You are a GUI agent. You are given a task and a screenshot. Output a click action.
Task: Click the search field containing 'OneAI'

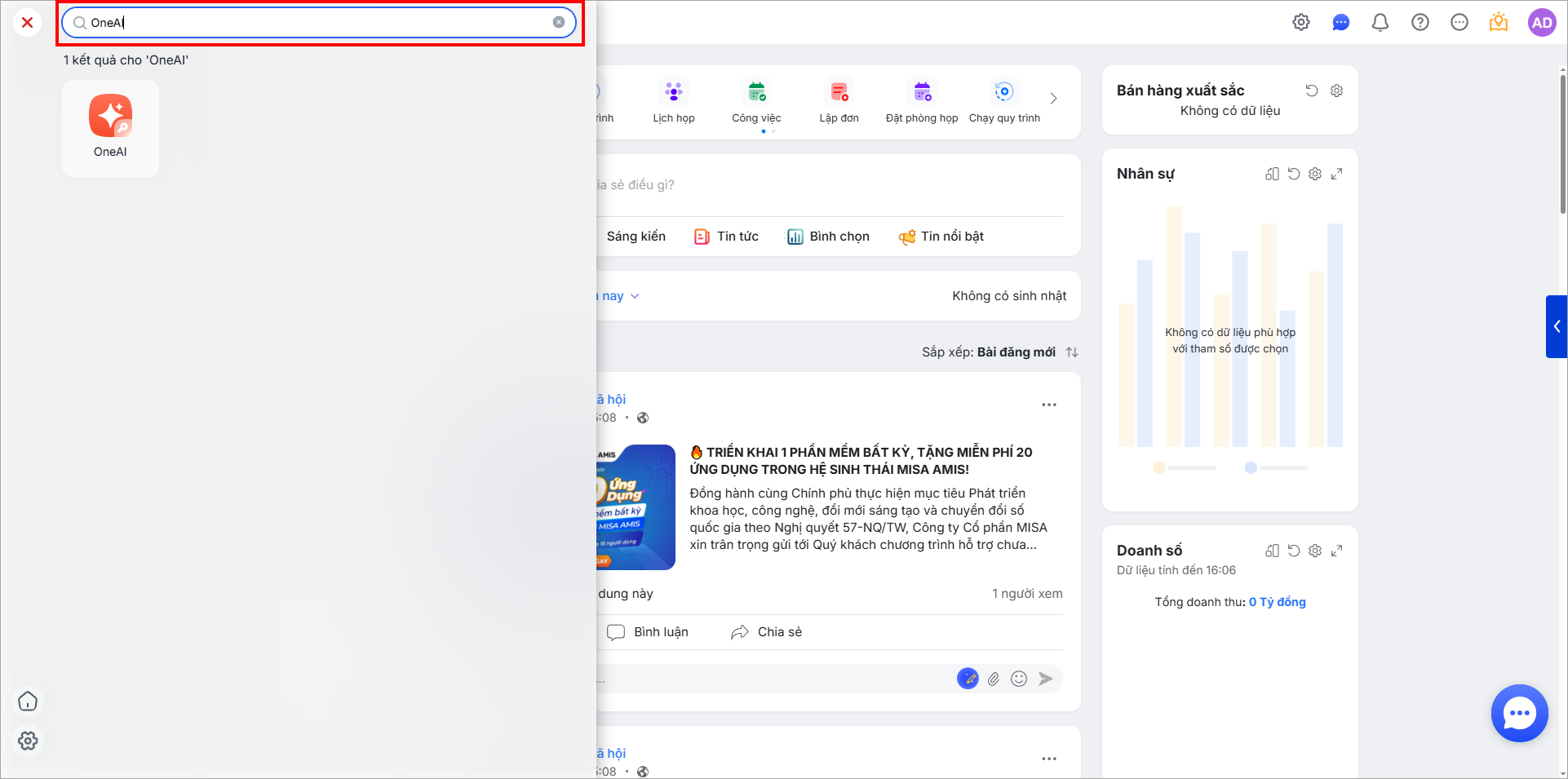click(319, 23)
